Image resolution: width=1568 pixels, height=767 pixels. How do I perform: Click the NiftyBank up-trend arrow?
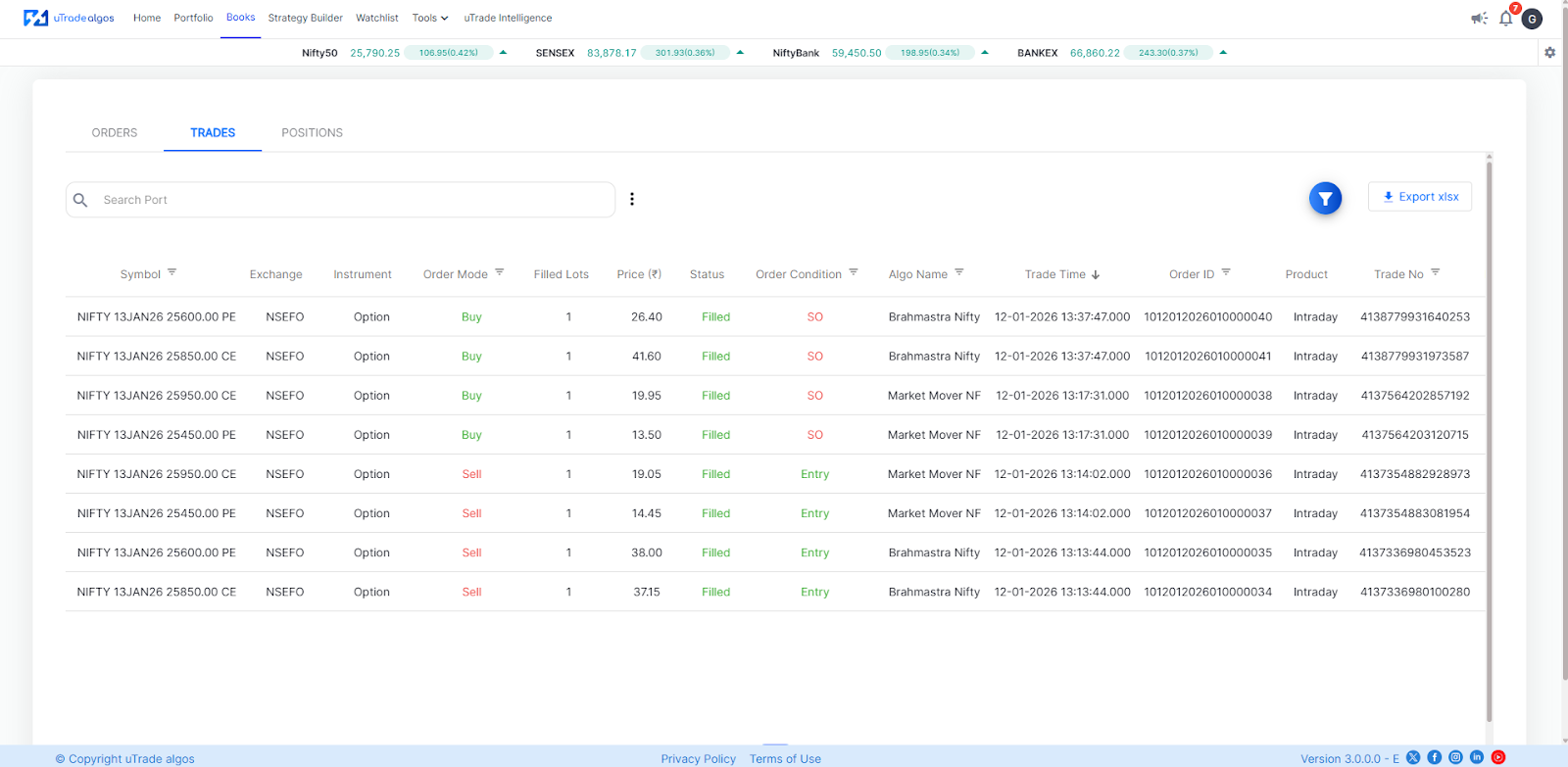[x=985, y=53]
